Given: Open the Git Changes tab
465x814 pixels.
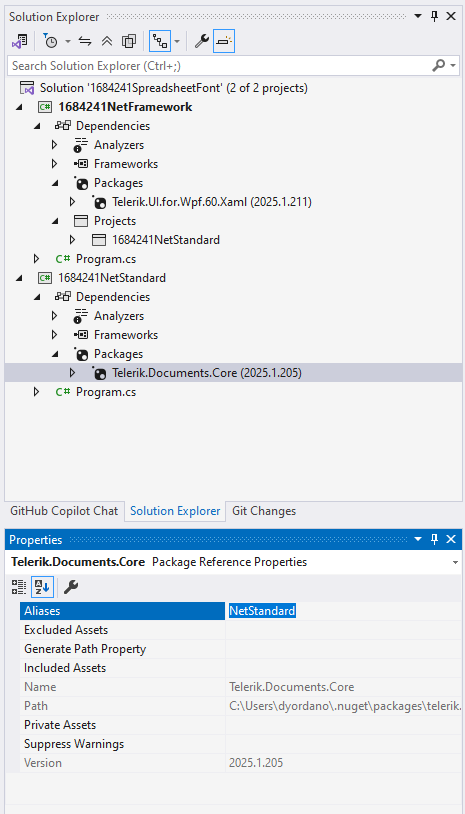Looking at the screenshot, I should tap(264, 511).
